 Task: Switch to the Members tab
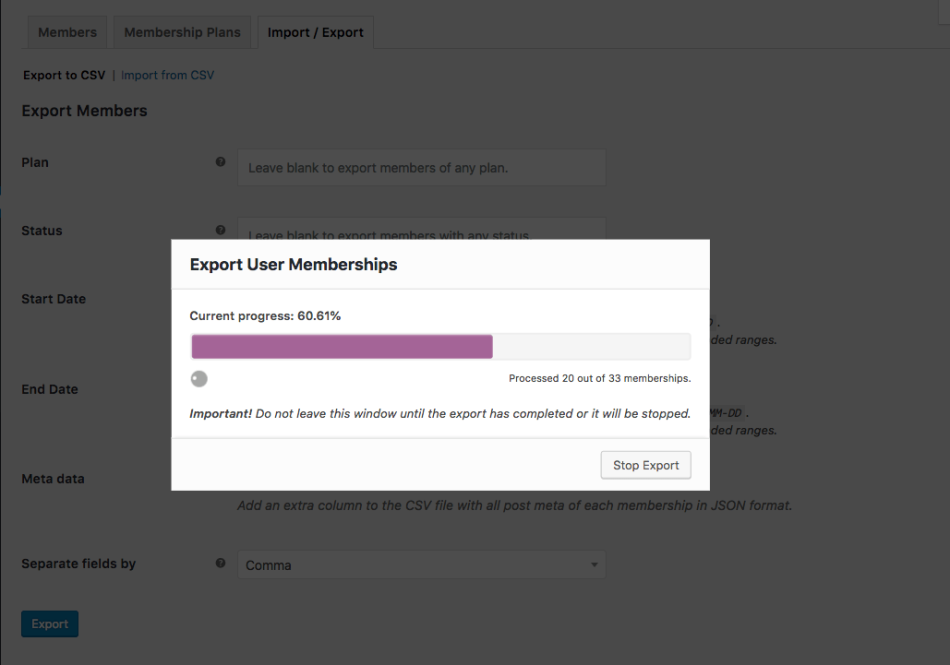[x=66, y=31]
